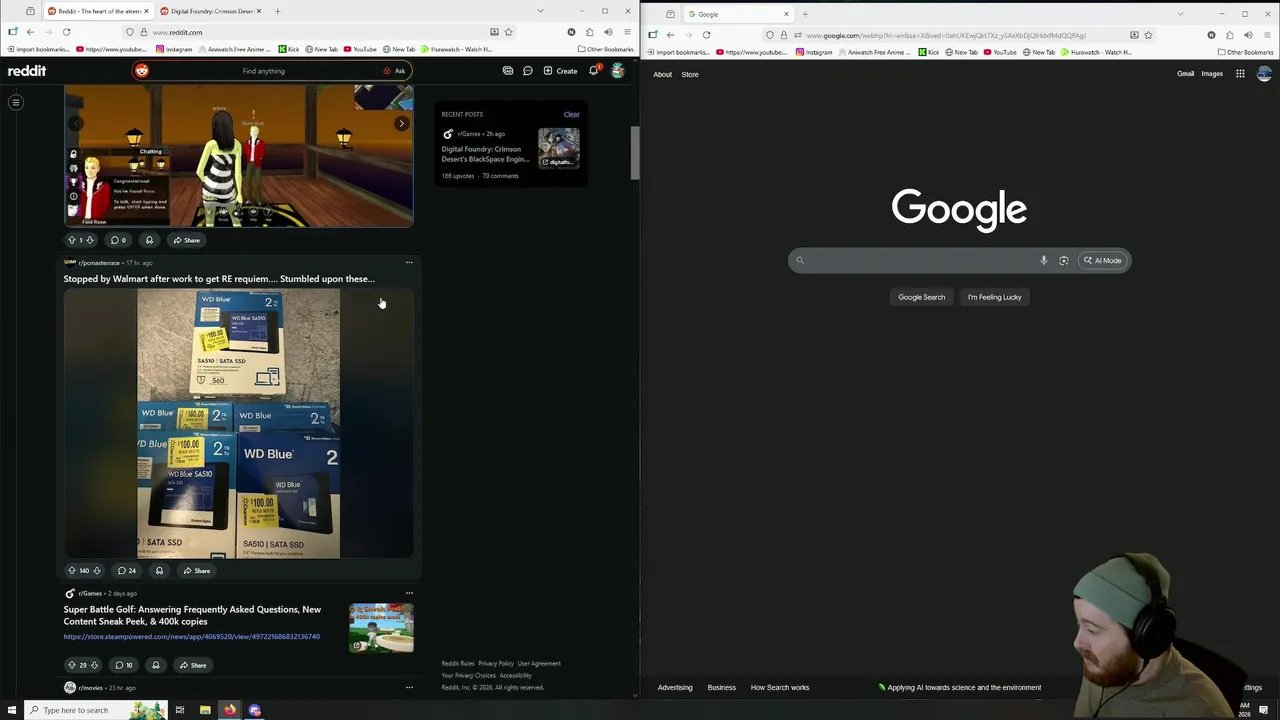Open the Digital Foundry recent post thumbnail

(559, 148)
